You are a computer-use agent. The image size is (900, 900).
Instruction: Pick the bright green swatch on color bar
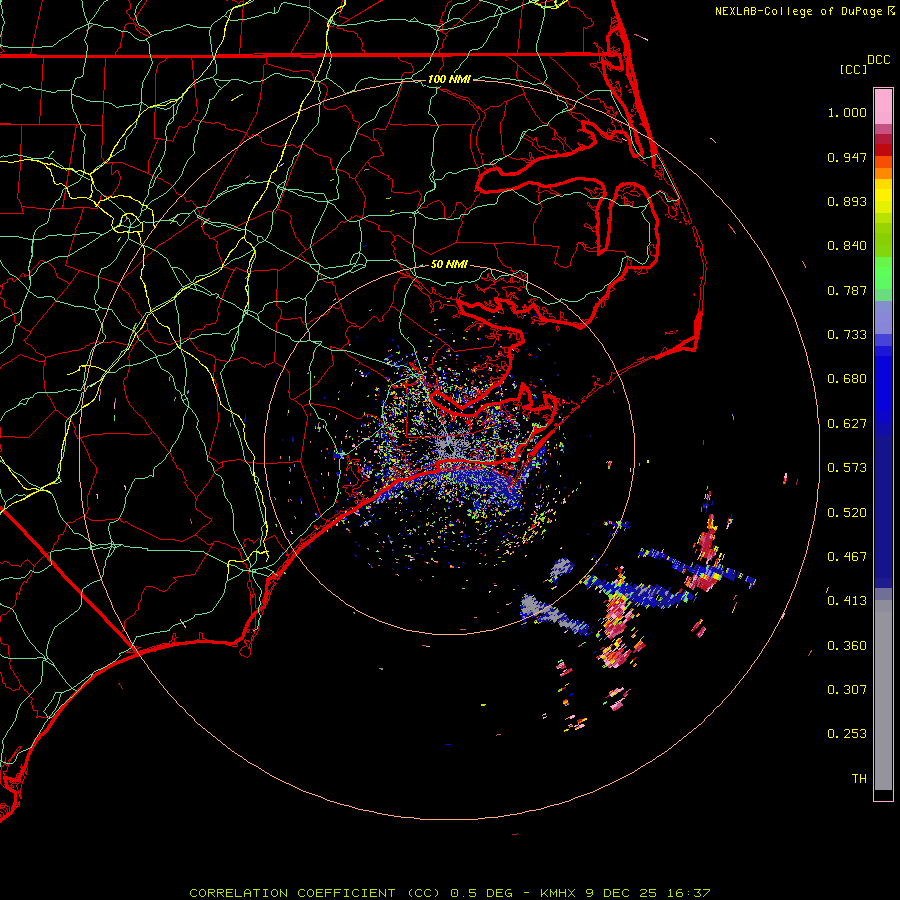[x=883, y=273]
